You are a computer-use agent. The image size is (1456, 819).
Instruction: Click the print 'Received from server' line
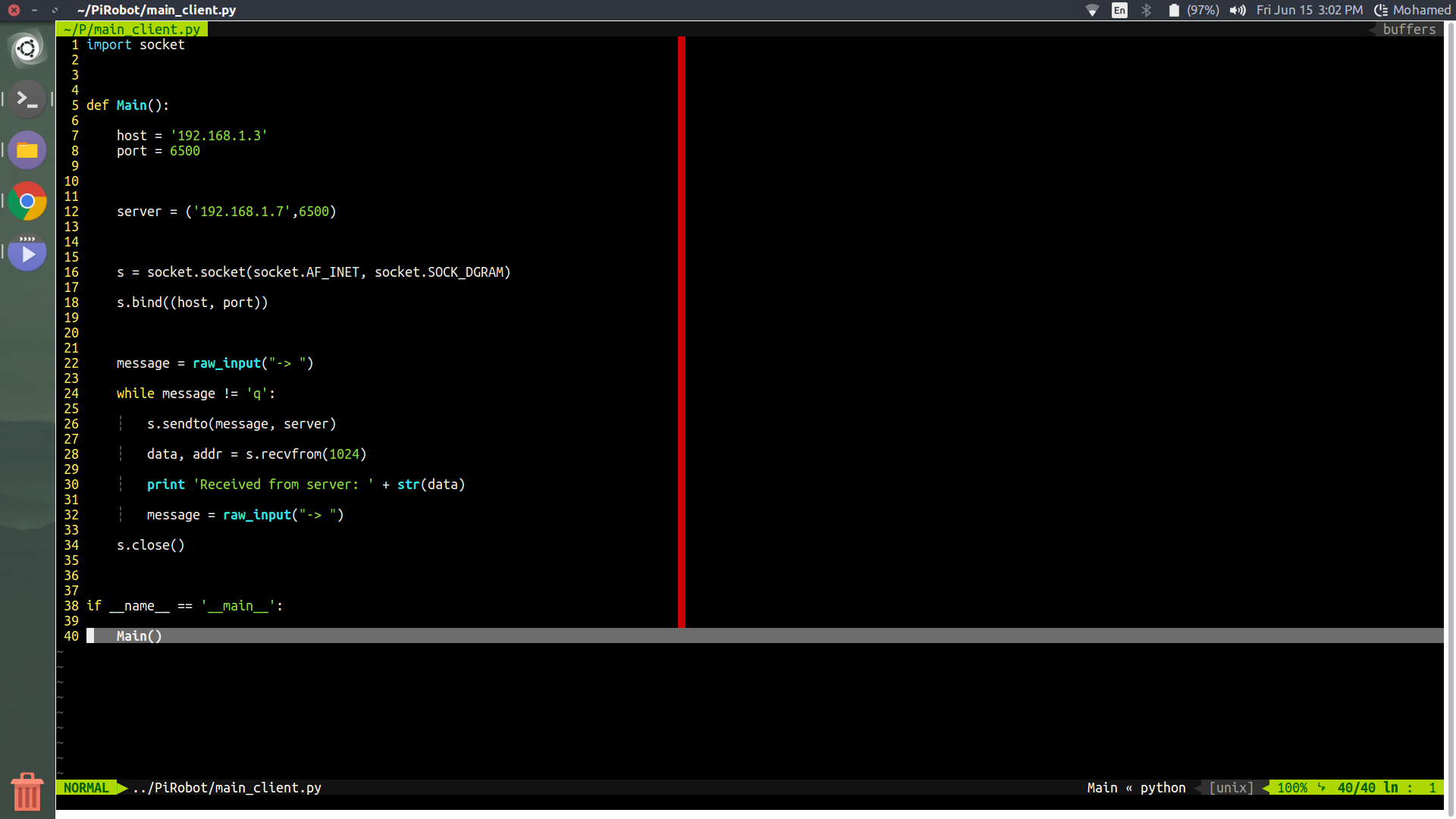pyautogui.click(x=306, y=485)
